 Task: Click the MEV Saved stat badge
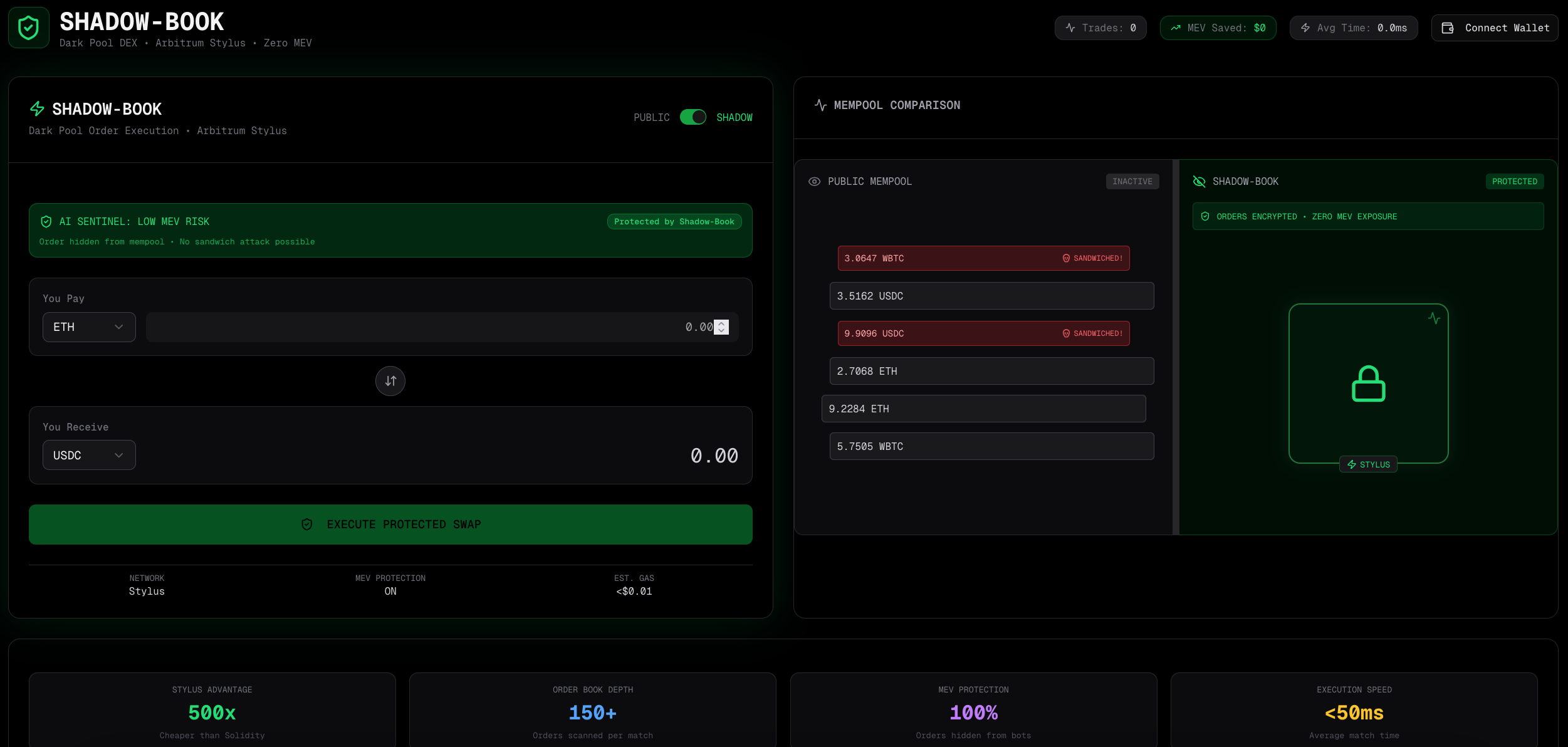coord(1218,28)
